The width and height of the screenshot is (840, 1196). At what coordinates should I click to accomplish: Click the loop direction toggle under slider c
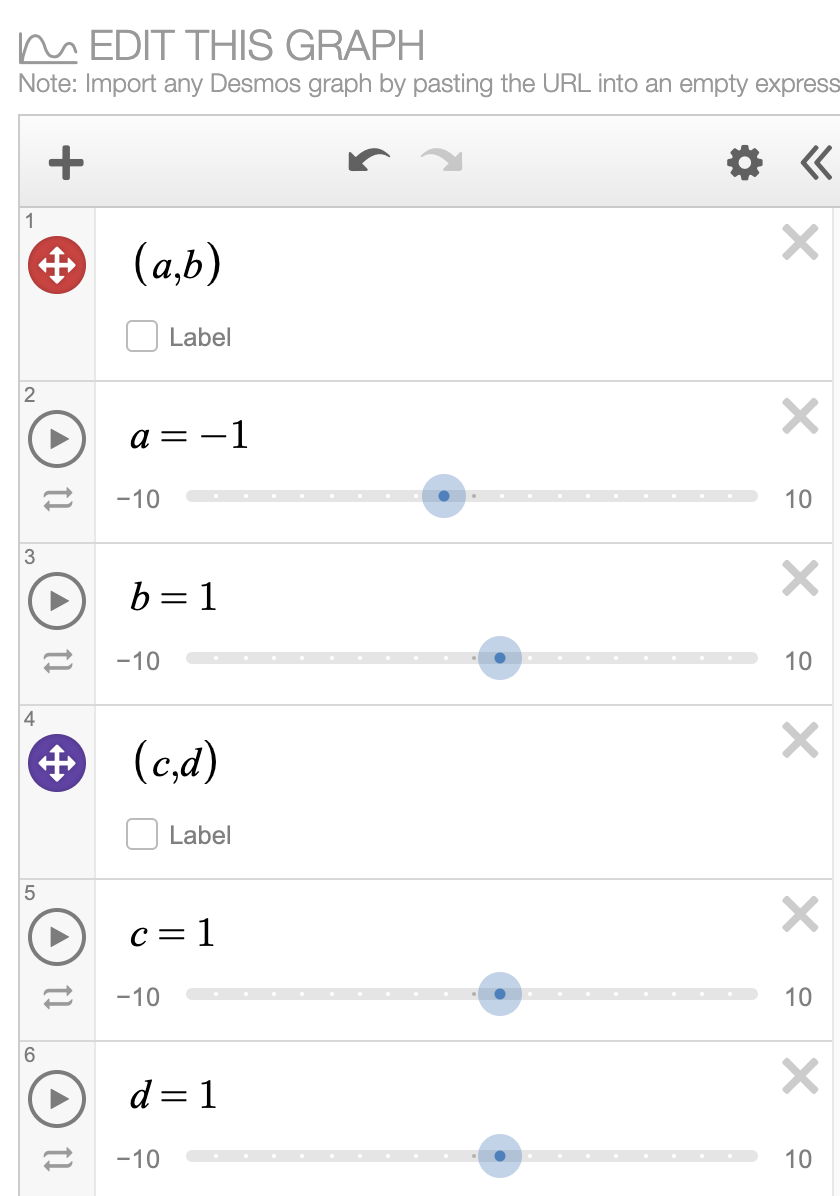(57, 995)
